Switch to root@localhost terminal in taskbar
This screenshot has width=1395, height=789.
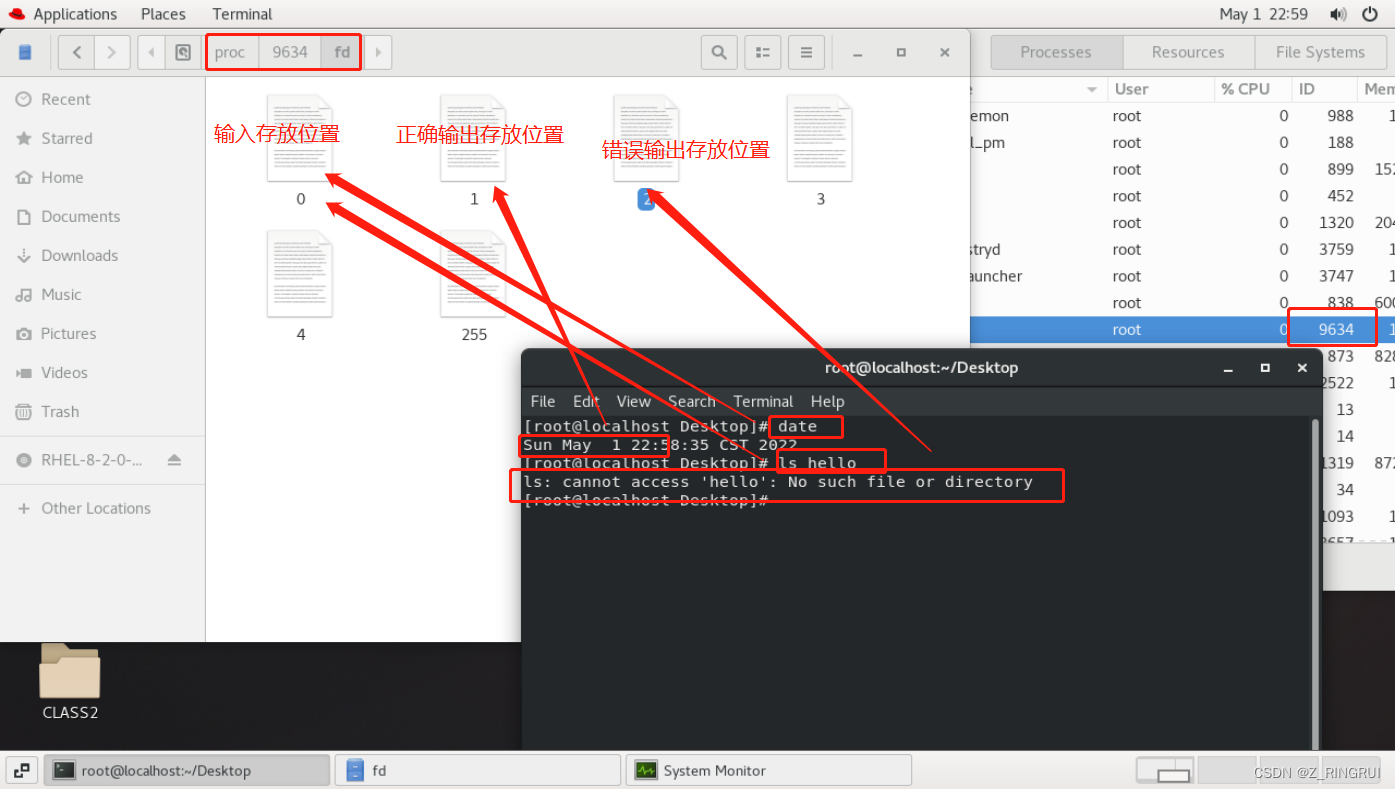tap(187, 770)
